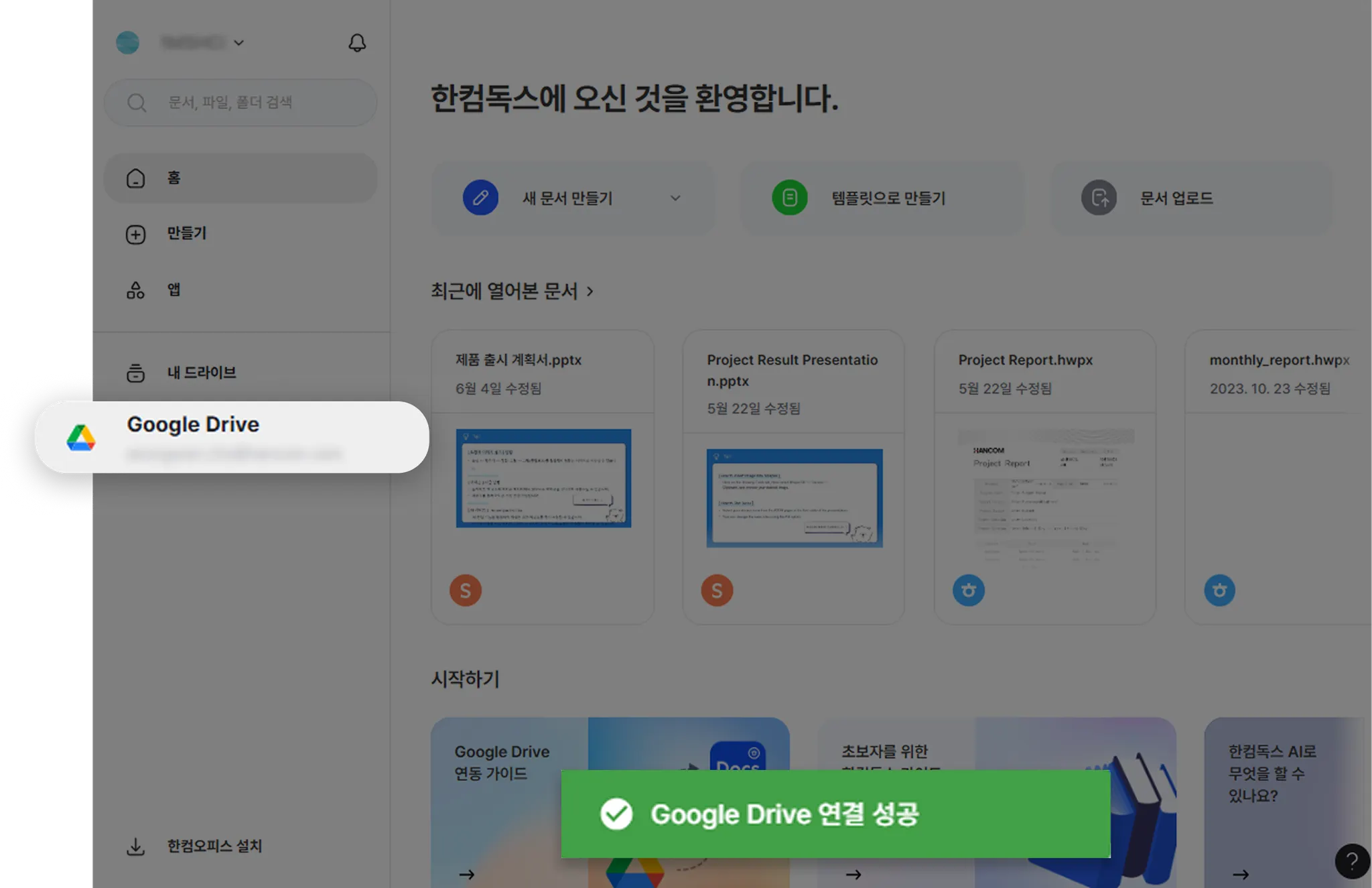Open 만들기 in the sidebar menu
The image size is (1372, 888).
click(187, 234)
